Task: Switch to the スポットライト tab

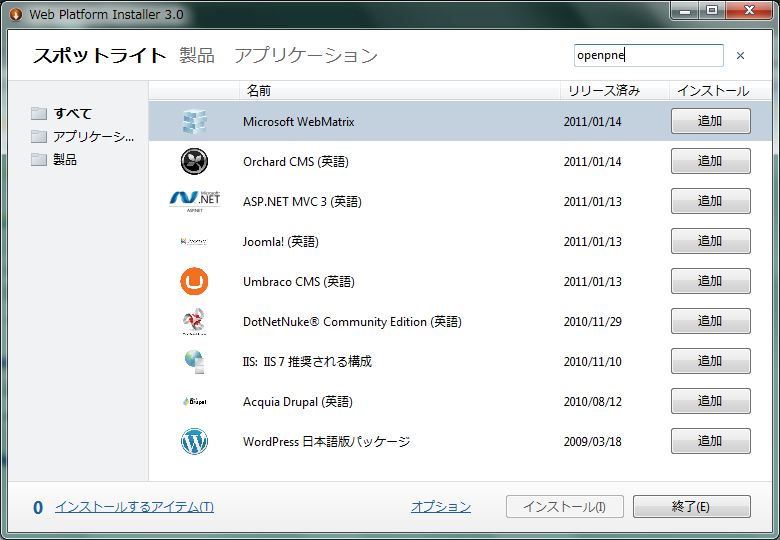Action: pos(99,56)
